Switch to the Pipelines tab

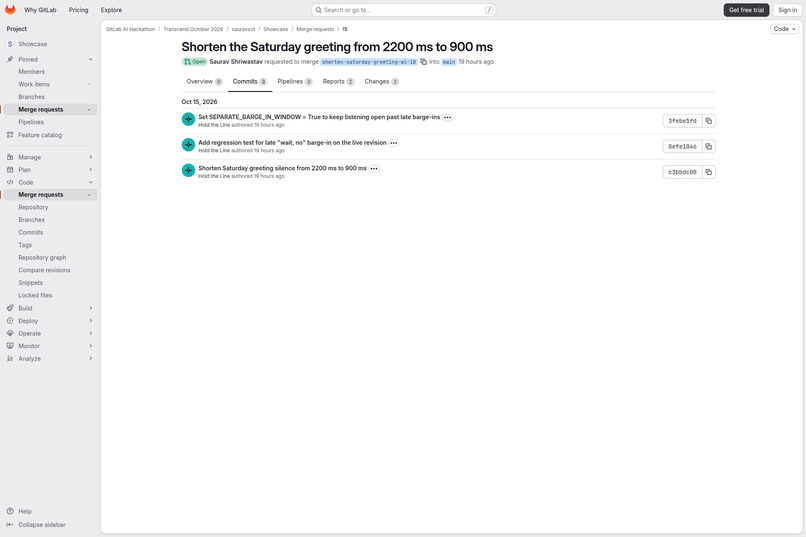click(295, 82)
